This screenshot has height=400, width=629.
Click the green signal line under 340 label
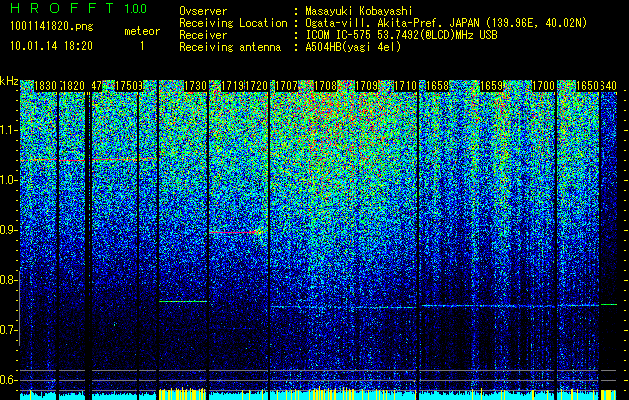(609, 305)
